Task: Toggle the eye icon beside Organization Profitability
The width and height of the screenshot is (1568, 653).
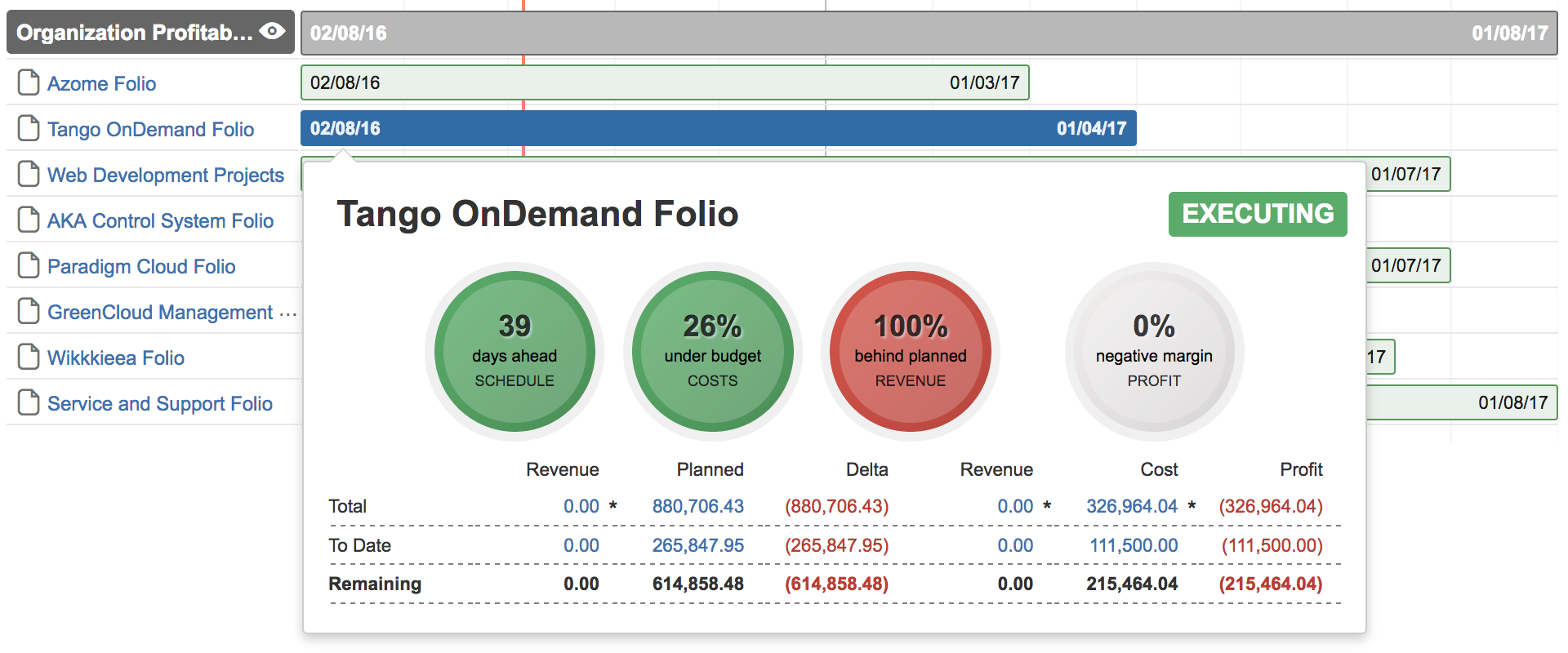Action: point(272,31)
